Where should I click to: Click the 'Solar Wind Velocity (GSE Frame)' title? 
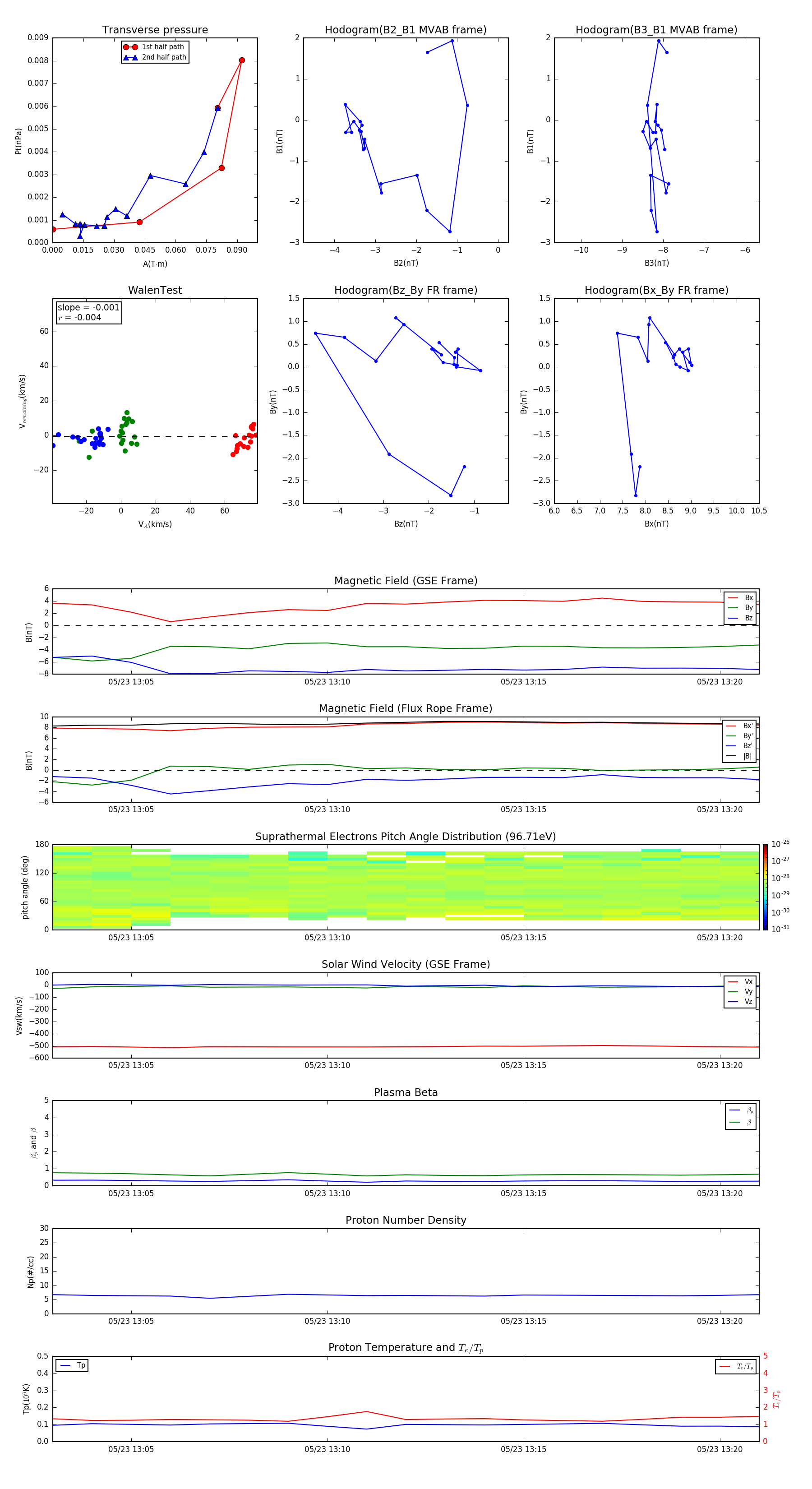[406, 964]
